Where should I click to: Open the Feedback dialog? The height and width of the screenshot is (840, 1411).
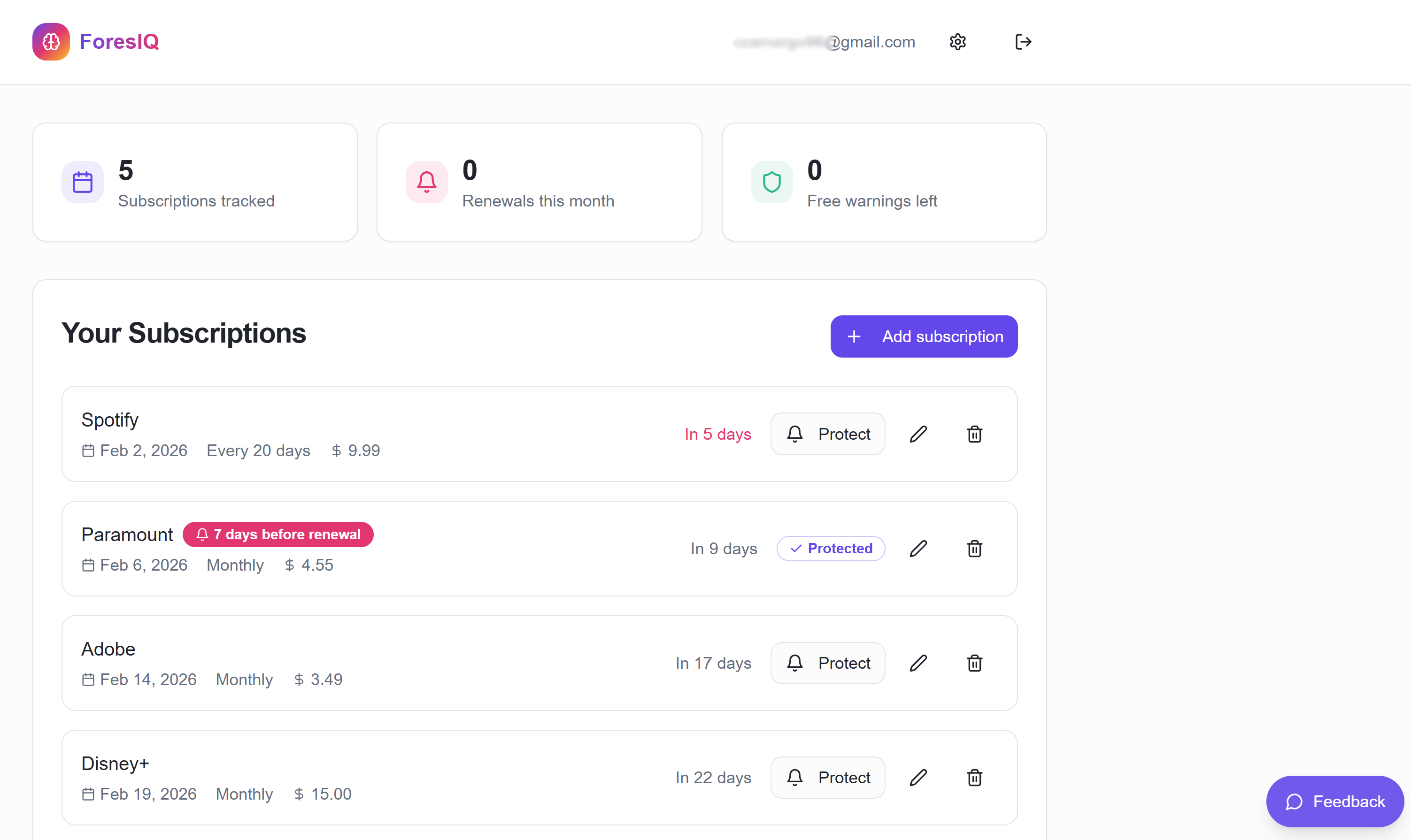tap(1334, 801)
